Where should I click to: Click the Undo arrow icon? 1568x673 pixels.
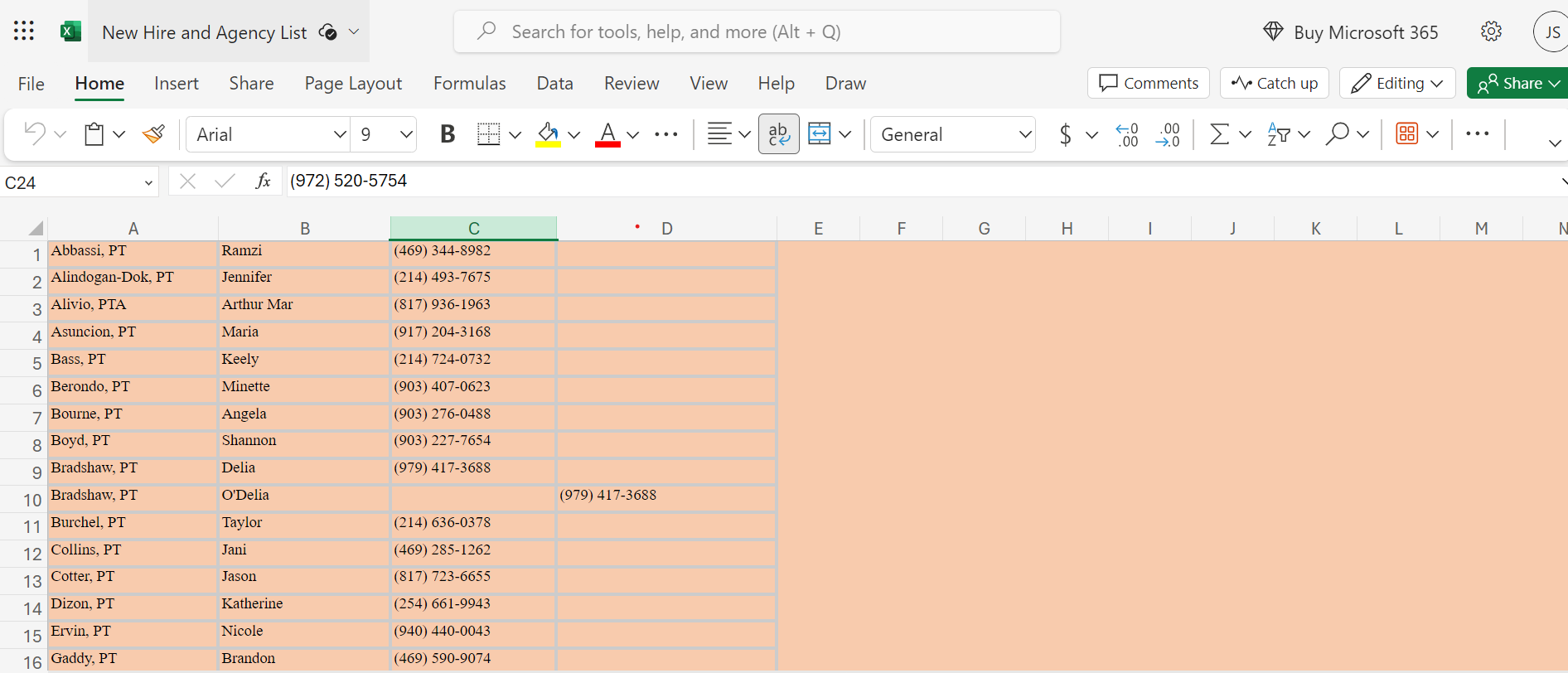tap(35, 133)
